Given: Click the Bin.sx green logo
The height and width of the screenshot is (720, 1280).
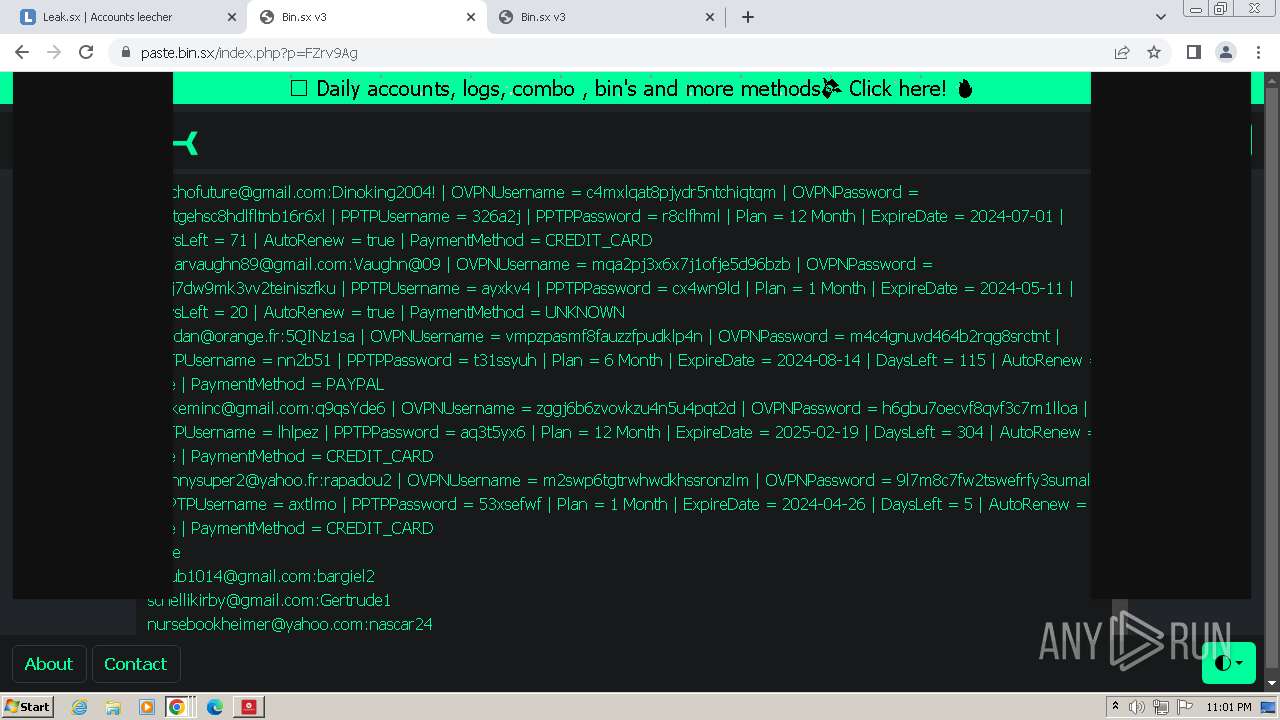Looking at the screenshot, I should tap(186, 143).
